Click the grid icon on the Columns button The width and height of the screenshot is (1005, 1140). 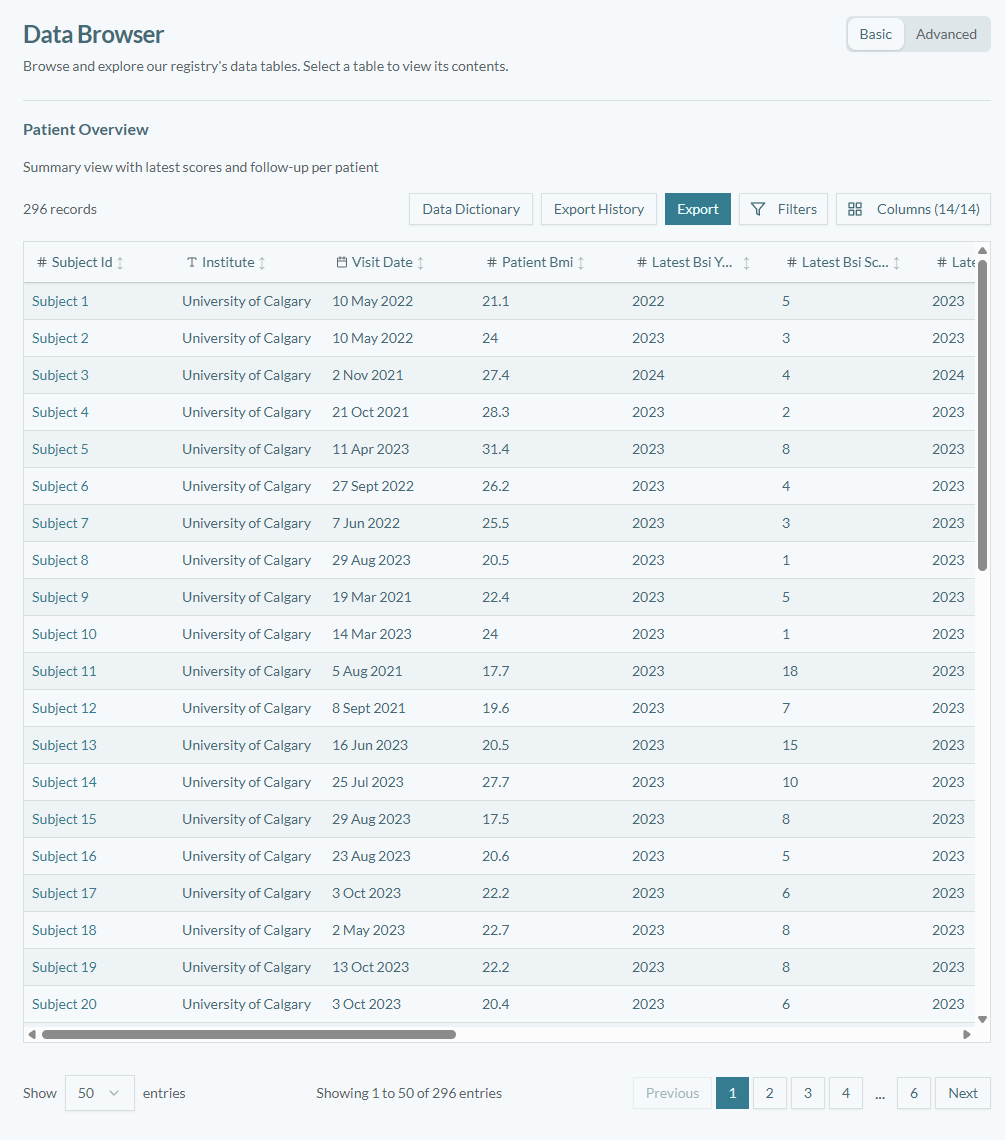click(855, 209)
